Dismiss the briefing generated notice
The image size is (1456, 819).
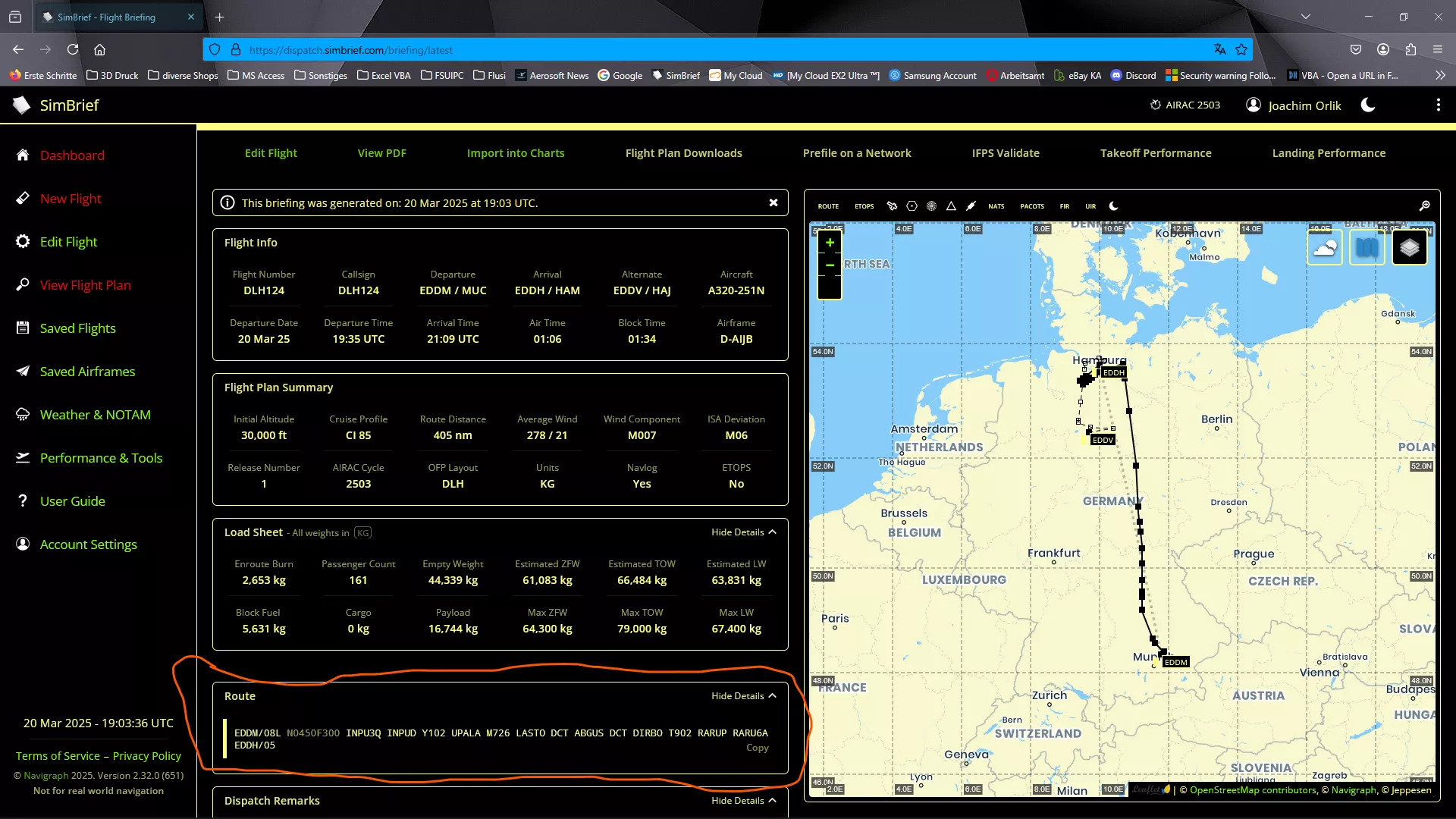coord(773,203)
